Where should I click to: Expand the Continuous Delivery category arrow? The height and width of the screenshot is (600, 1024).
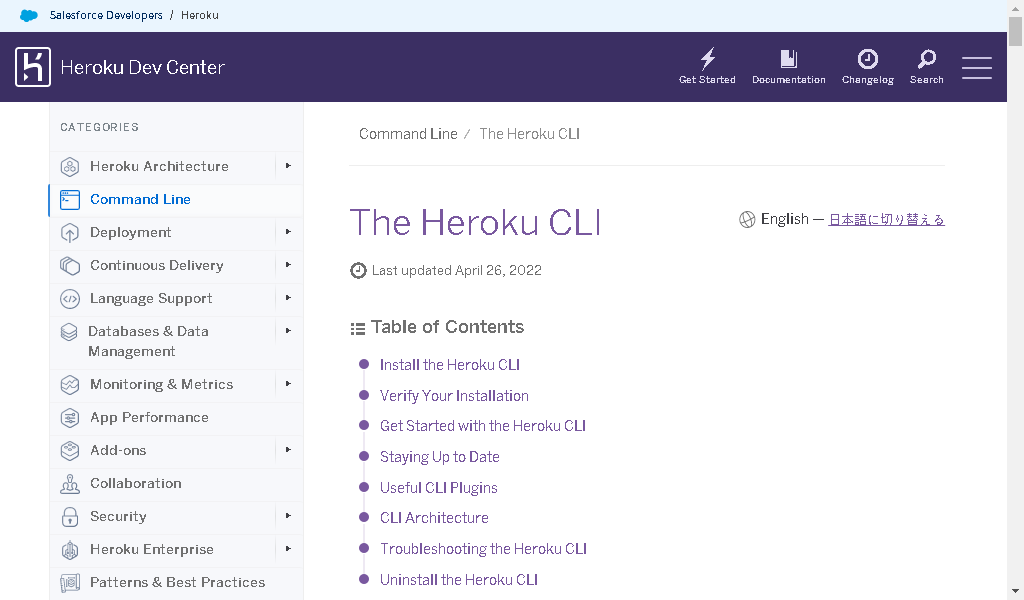pos(288,264)
